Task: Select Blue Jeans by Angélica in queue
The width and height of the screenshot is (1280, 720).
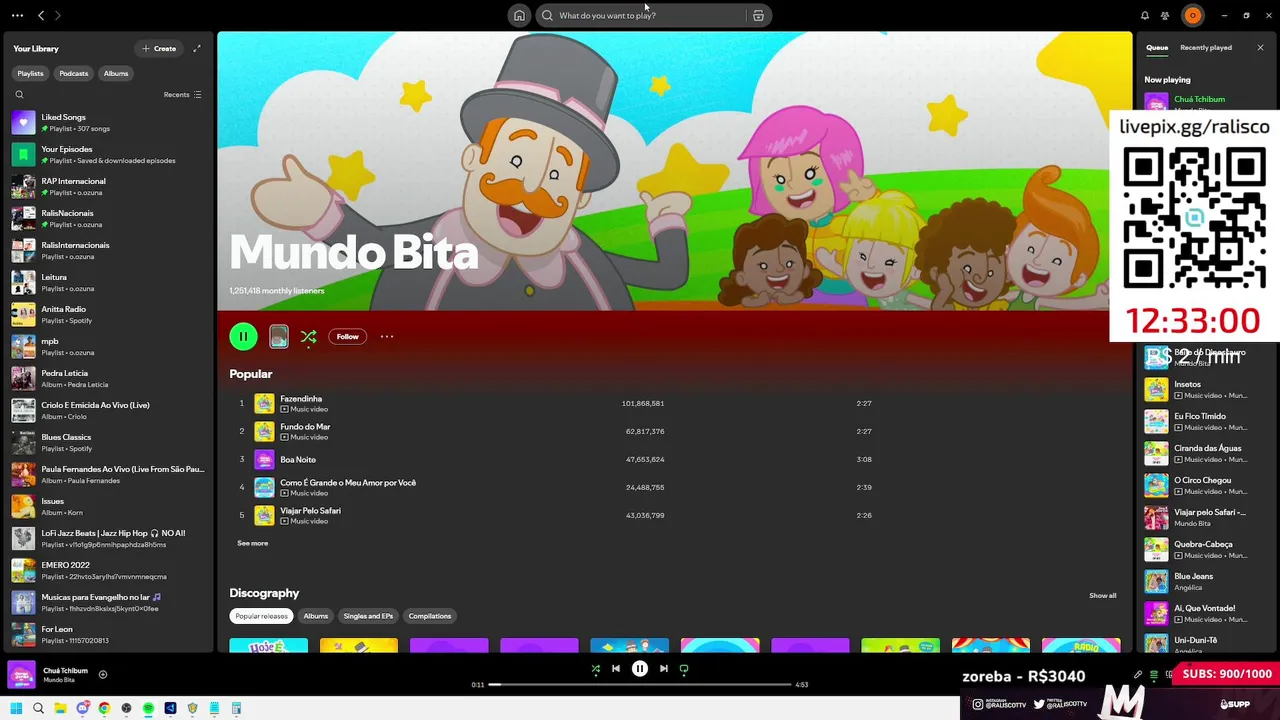Action: pos(1207,581)
